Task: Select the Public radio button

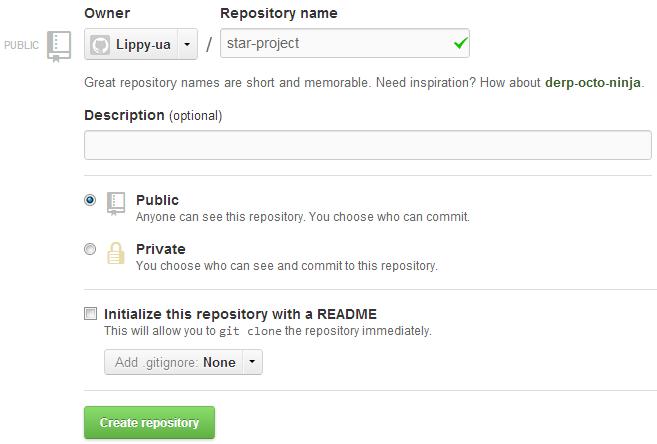Action: coord(90,200)
